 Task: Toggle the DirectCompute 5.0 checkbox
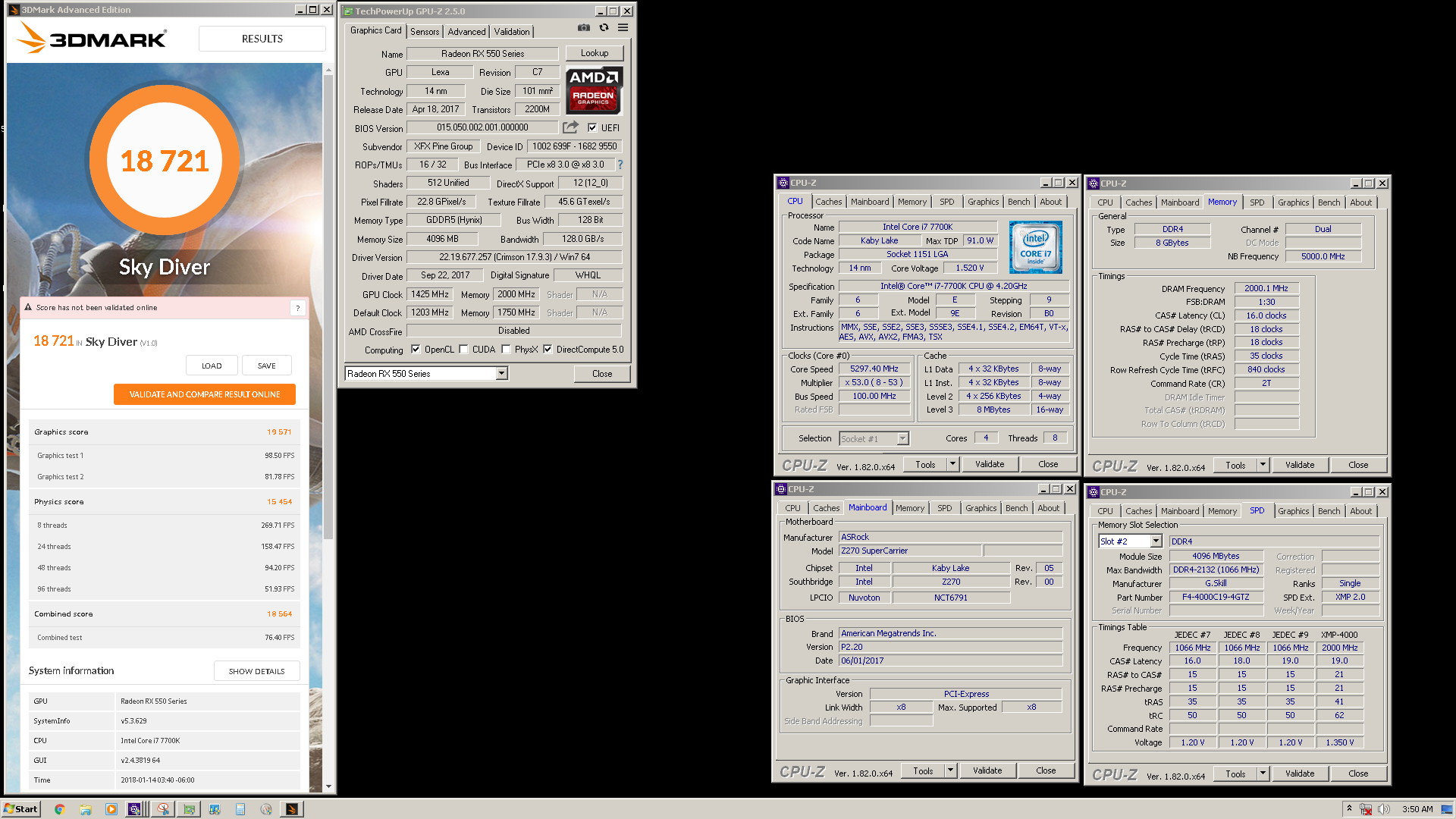coord(548,350)
